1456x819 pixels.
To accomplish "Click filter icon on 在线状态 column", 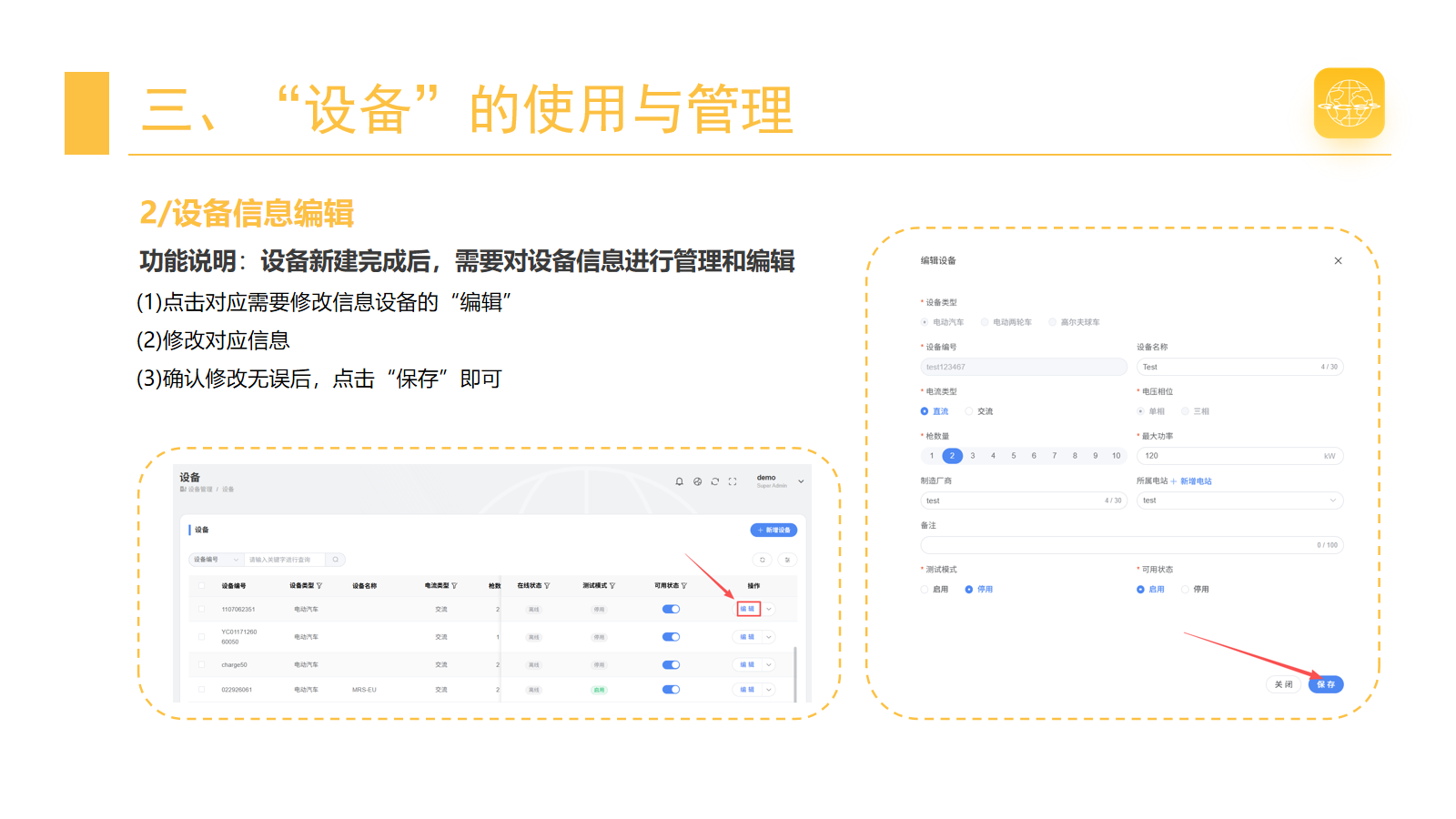I will 547,586.
